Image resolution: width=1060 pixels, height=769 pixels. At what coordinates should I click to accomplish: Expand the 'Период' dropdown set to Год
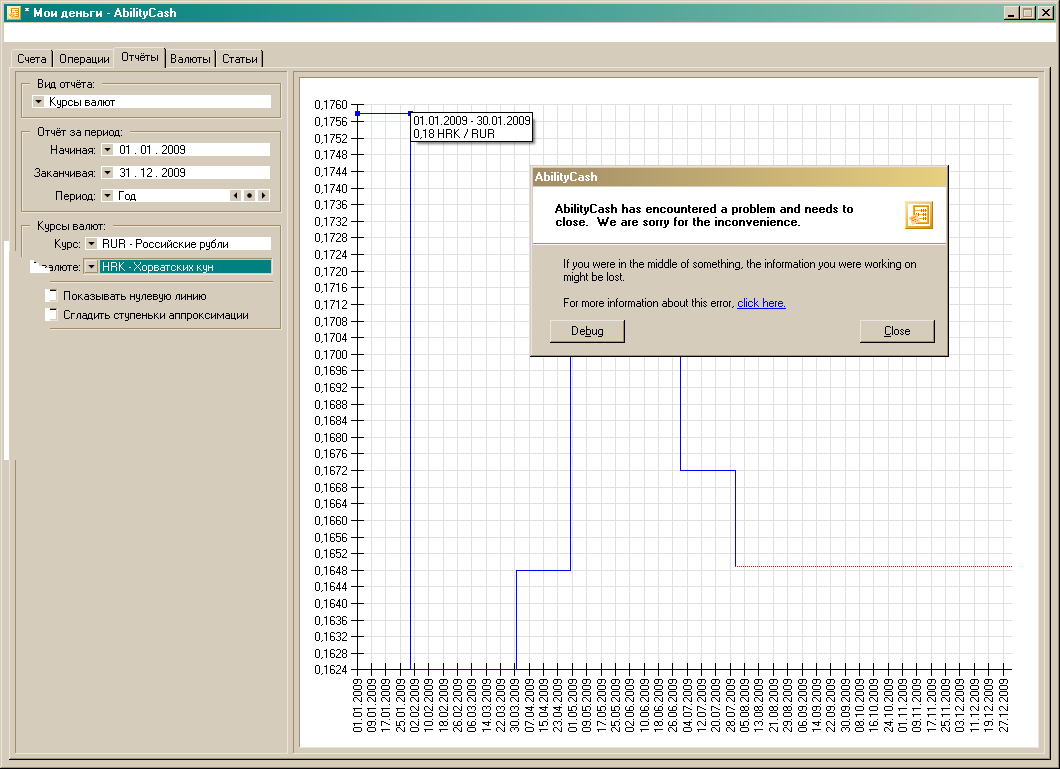tap(107, 196)
